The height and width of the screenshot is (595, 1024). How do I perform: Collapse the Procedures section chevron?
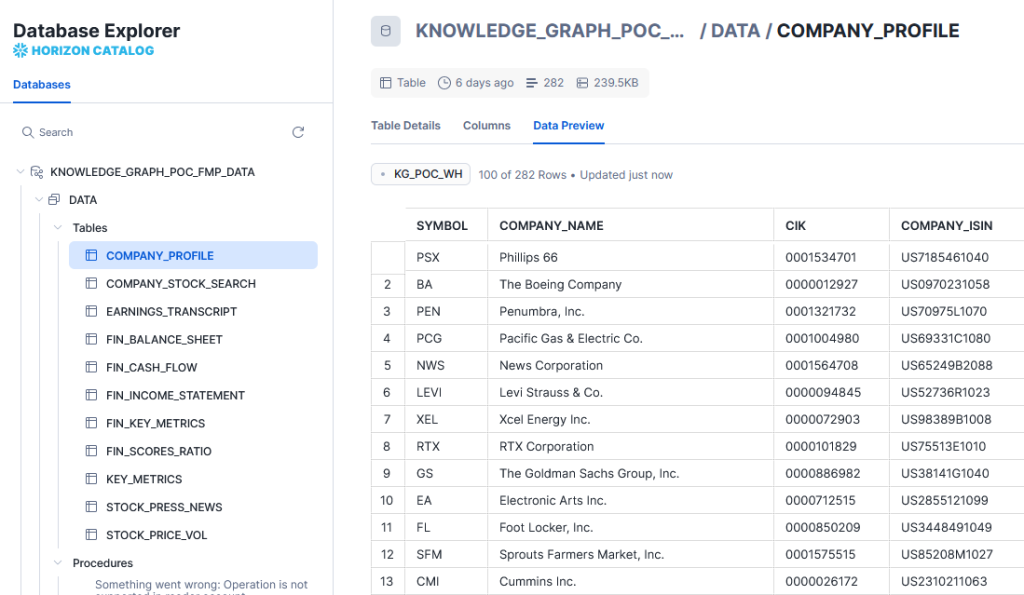pyautogui.click(x=57, y=562)
